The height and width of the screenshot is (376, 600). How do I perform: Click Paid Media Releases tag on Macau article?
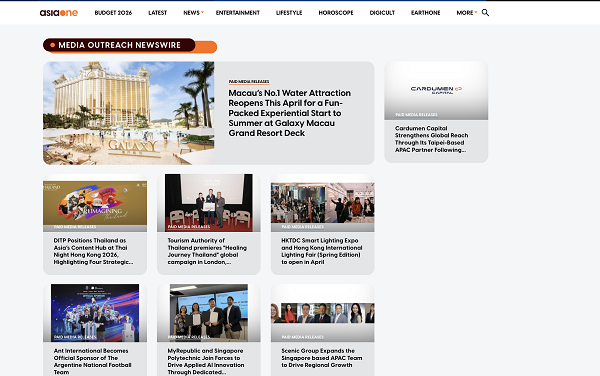pos(249,81)
